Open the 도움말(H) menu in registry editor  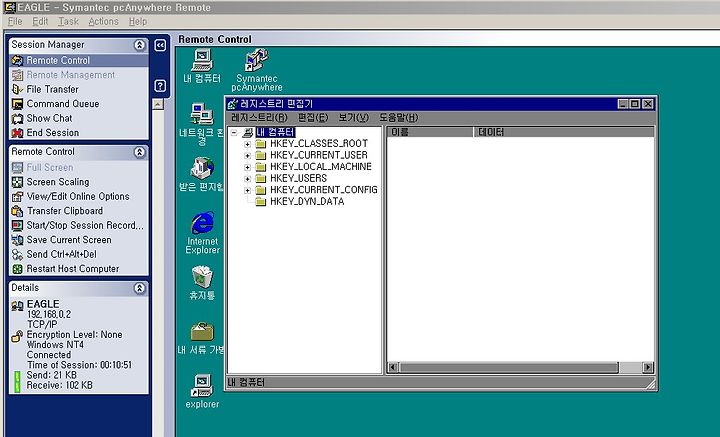coord(399,118)
